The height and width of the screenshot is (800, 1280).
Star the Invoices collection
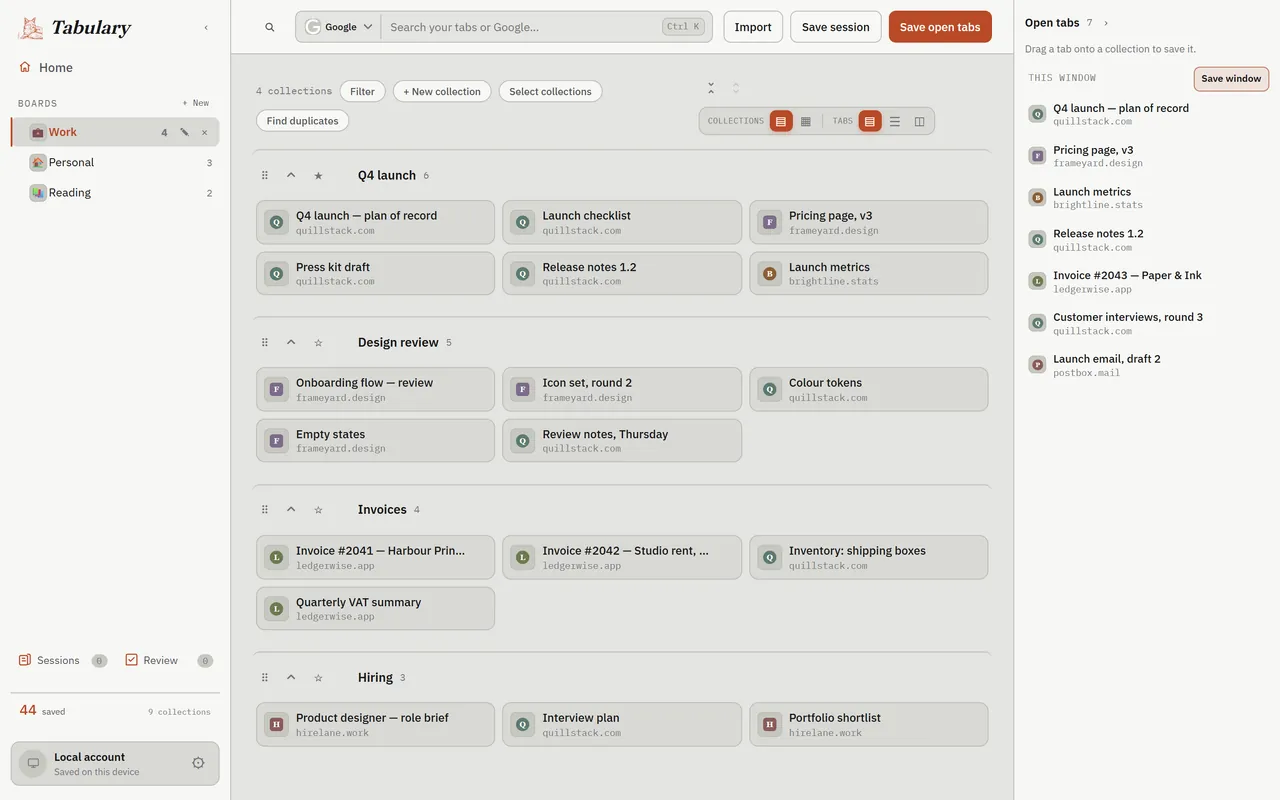coord(318,510)
